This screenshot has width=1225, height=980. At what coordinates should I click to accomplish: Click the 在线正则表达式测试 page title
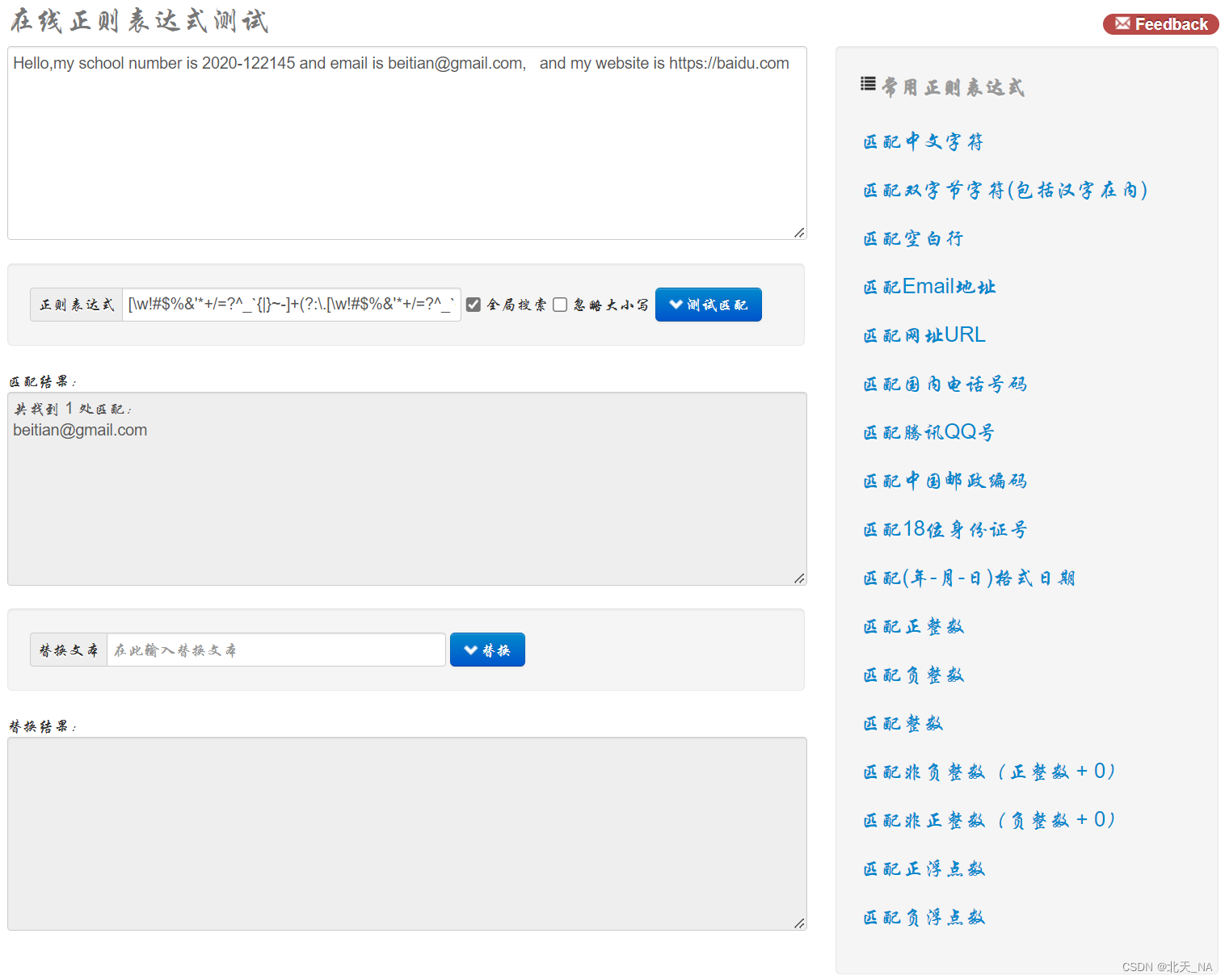click(139, 21)
